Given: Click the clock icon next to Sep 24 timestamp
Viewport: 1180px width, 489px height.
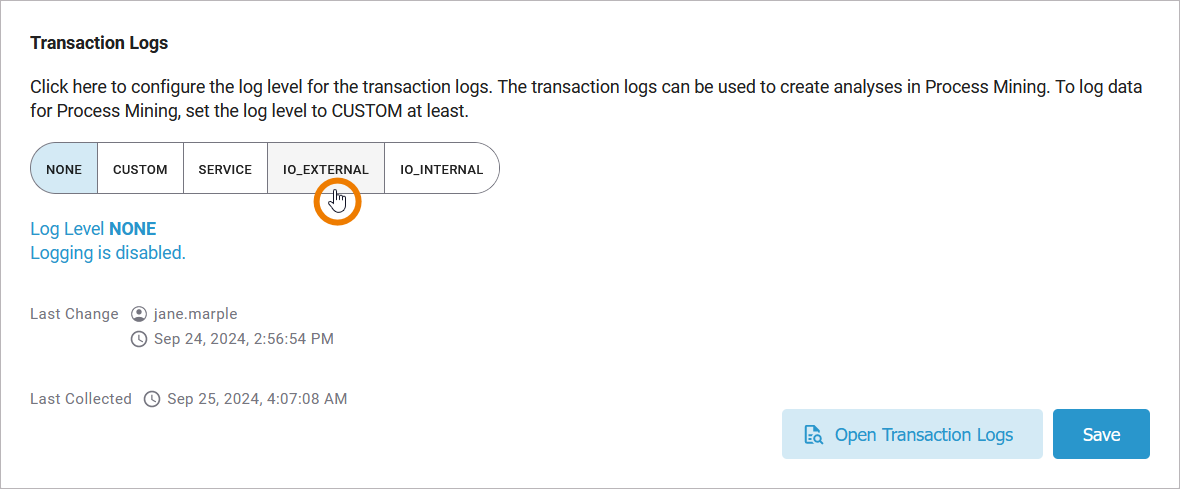Looking at the screenshot, I should [139, 339].
